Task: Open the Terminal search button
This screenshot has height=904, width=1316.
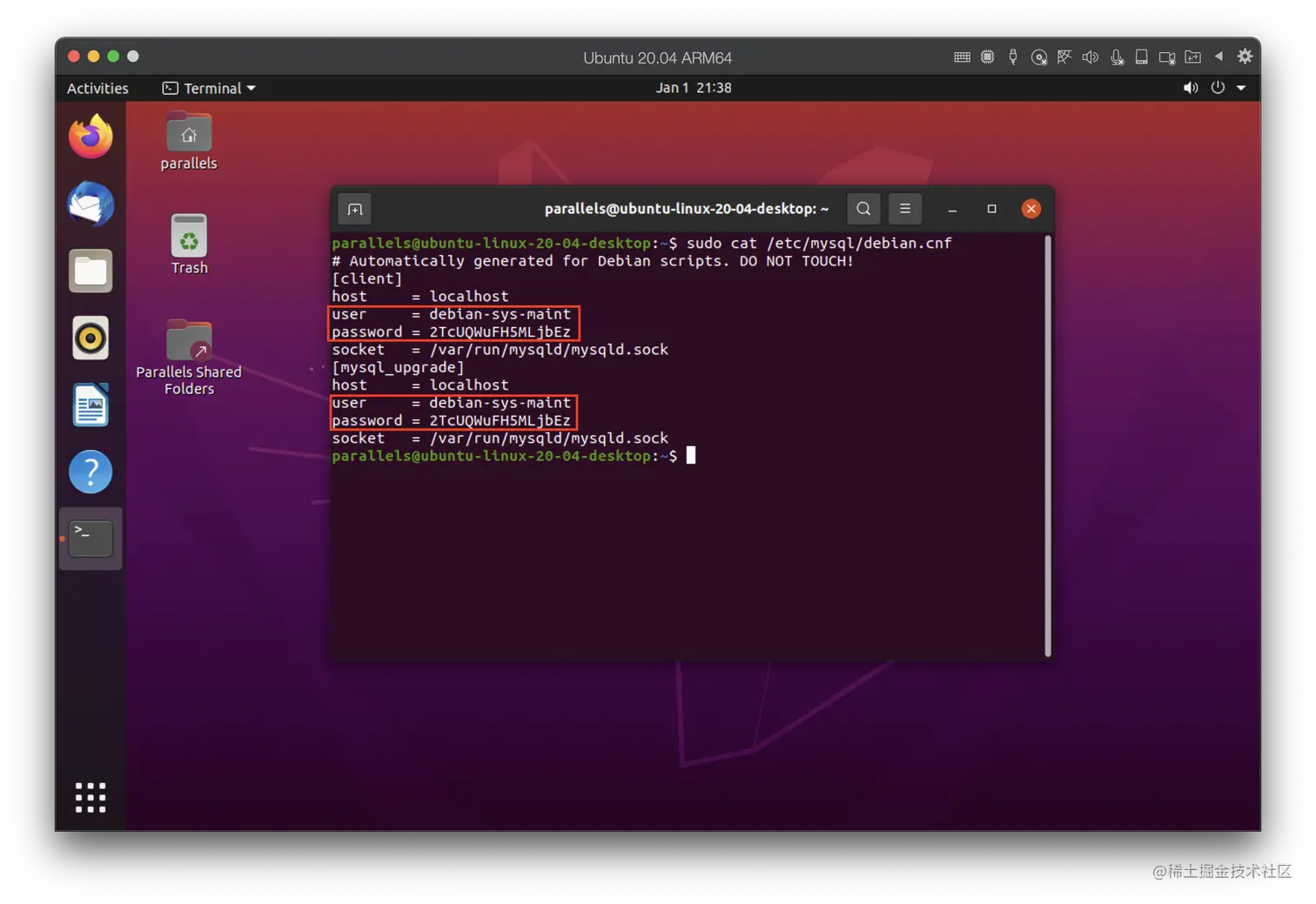Action: 863,209
